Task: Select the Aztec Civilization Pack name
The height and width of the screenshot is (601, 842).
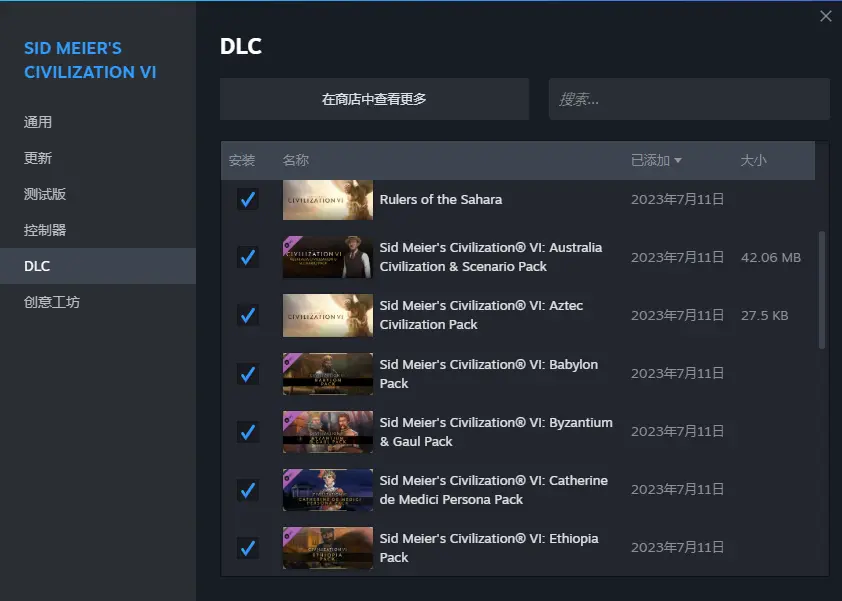Action: click(481, 315)
